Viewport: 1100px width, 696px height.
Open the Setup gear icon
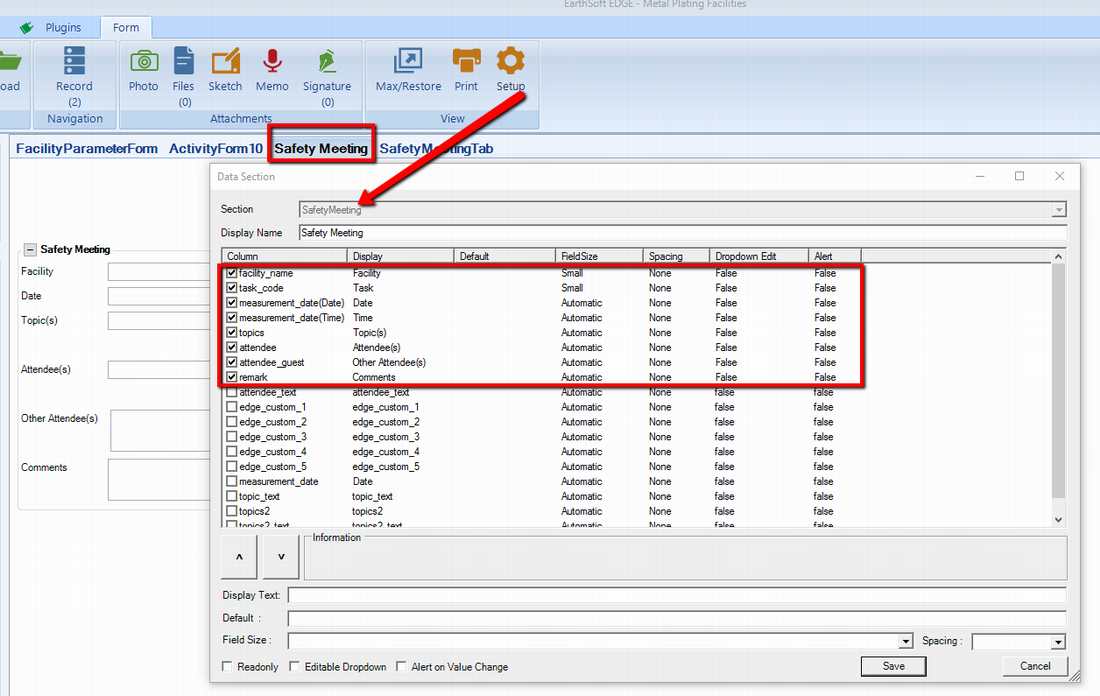click(510, 62)
